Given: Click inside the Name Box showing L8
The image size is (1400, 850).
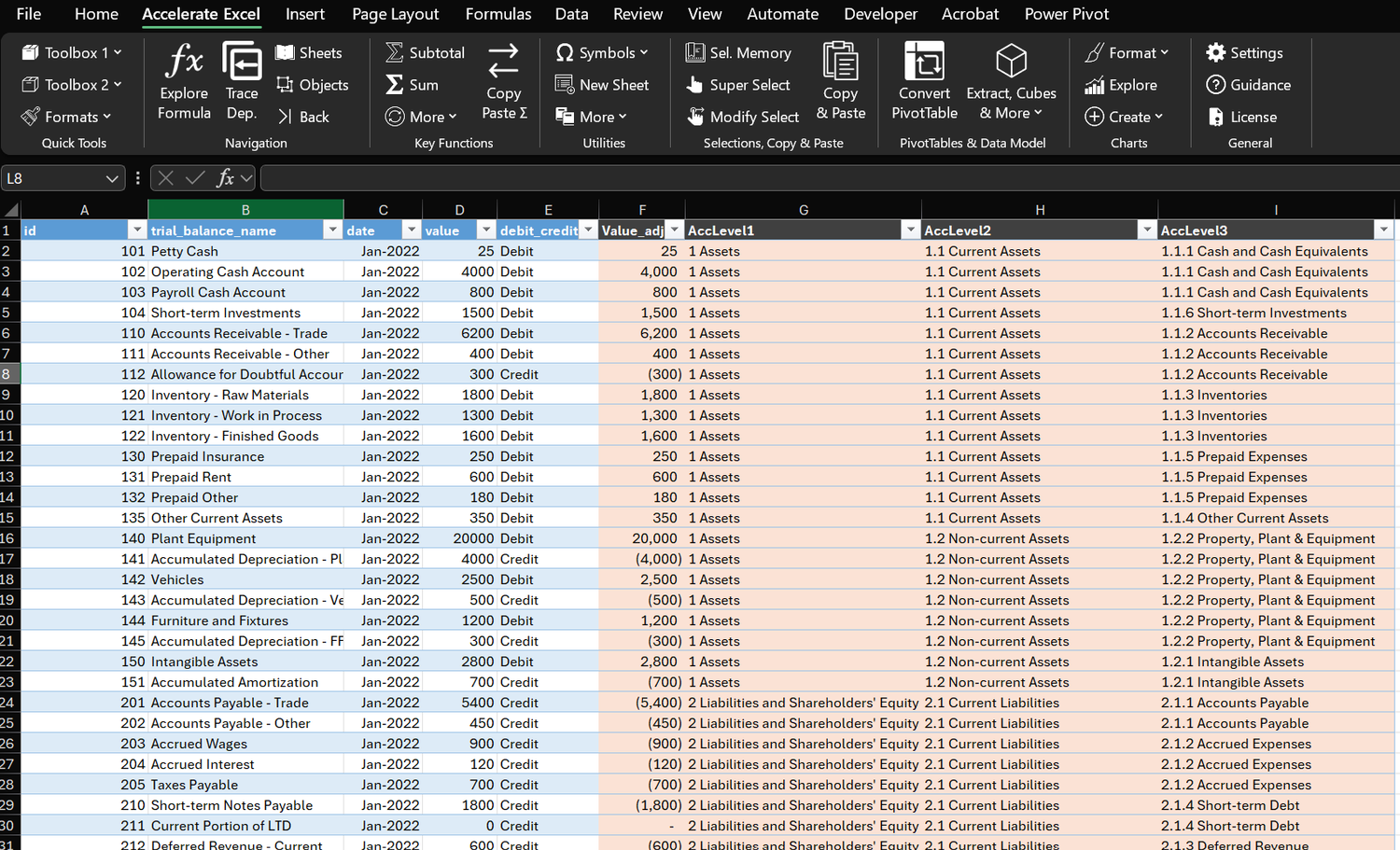Looking at the screenshot, I should pos(56,177).
